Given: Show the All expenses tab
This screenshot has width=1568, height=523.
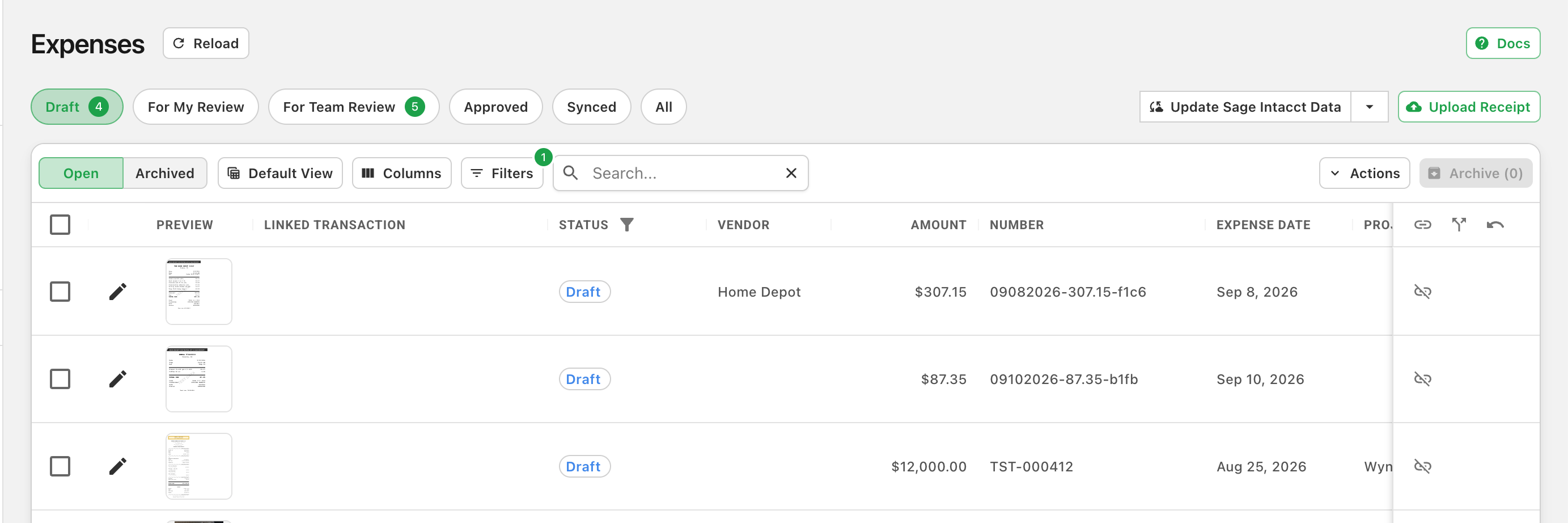Looking at the screenshot, I should pyautogui.click(x=663, y=107).
